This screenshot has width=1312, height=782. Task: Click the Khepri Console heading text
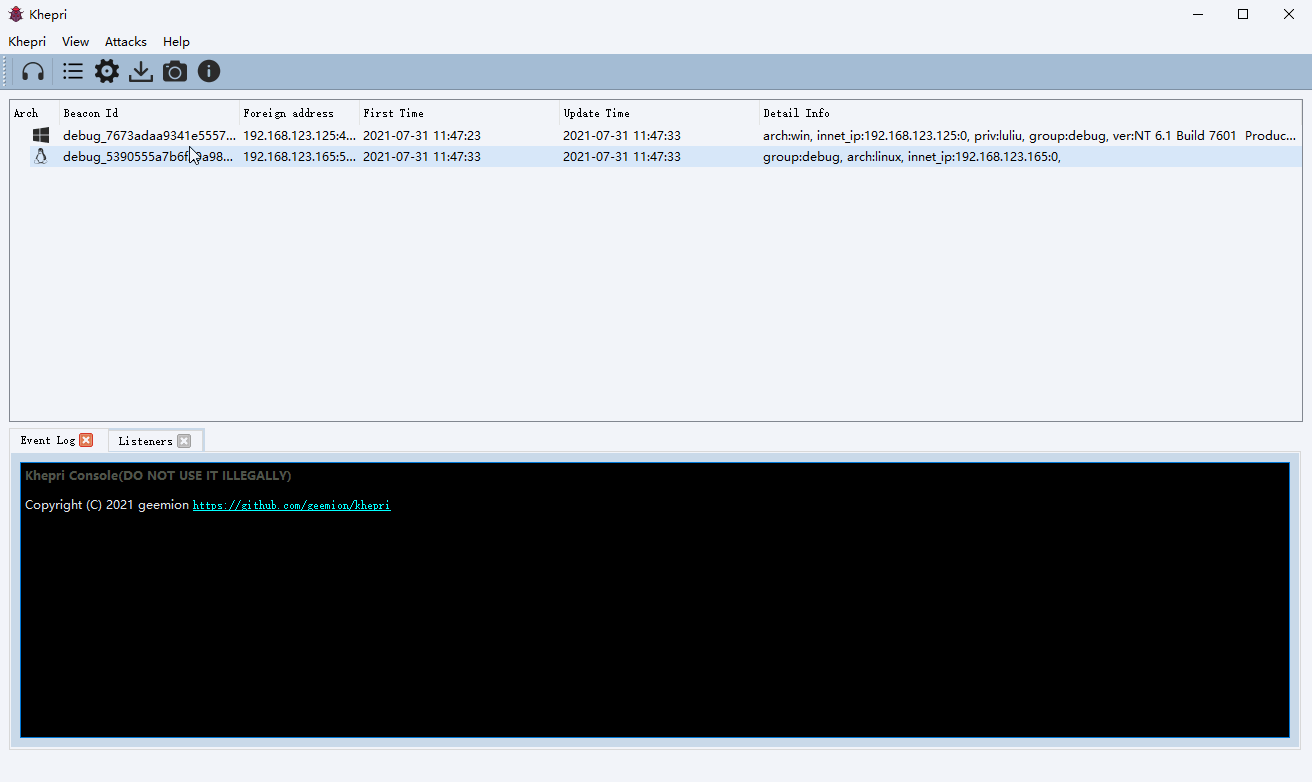pos(158,476)
